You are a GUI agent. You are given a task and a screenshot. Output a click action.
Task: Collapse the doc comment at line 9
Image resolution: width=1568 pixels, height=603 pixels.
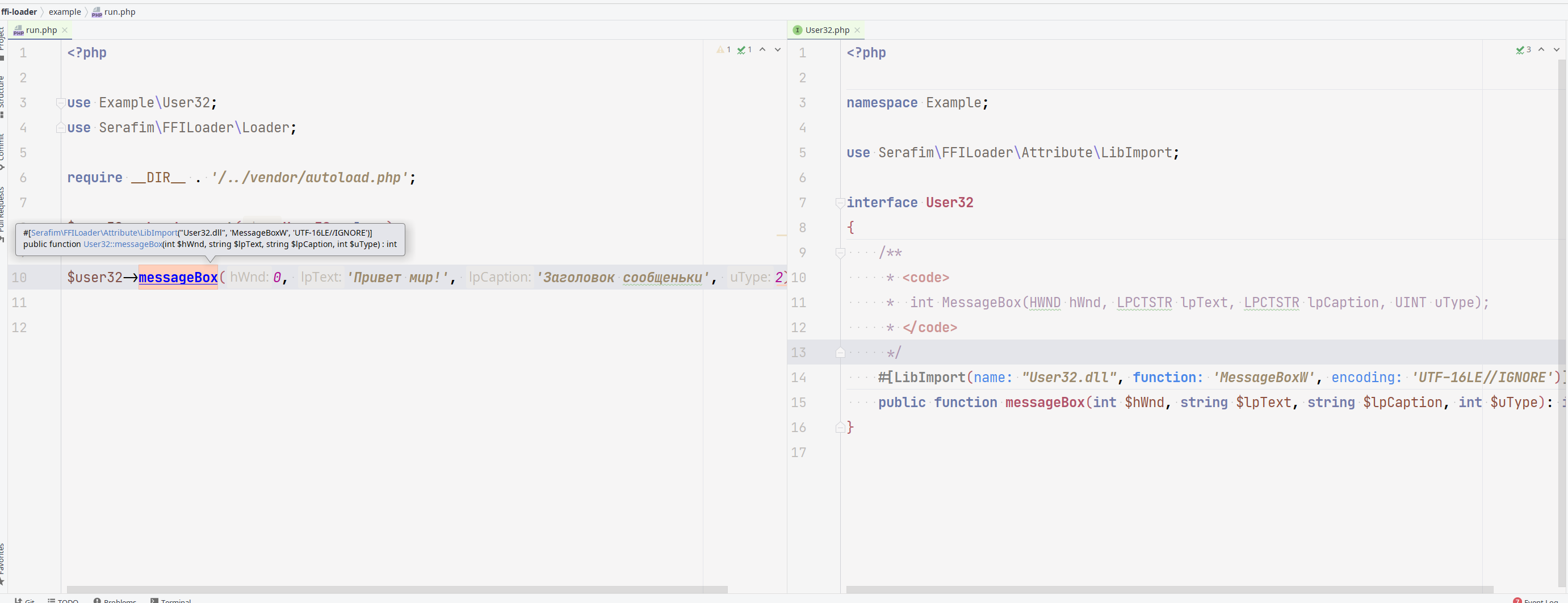pos(840,253)
